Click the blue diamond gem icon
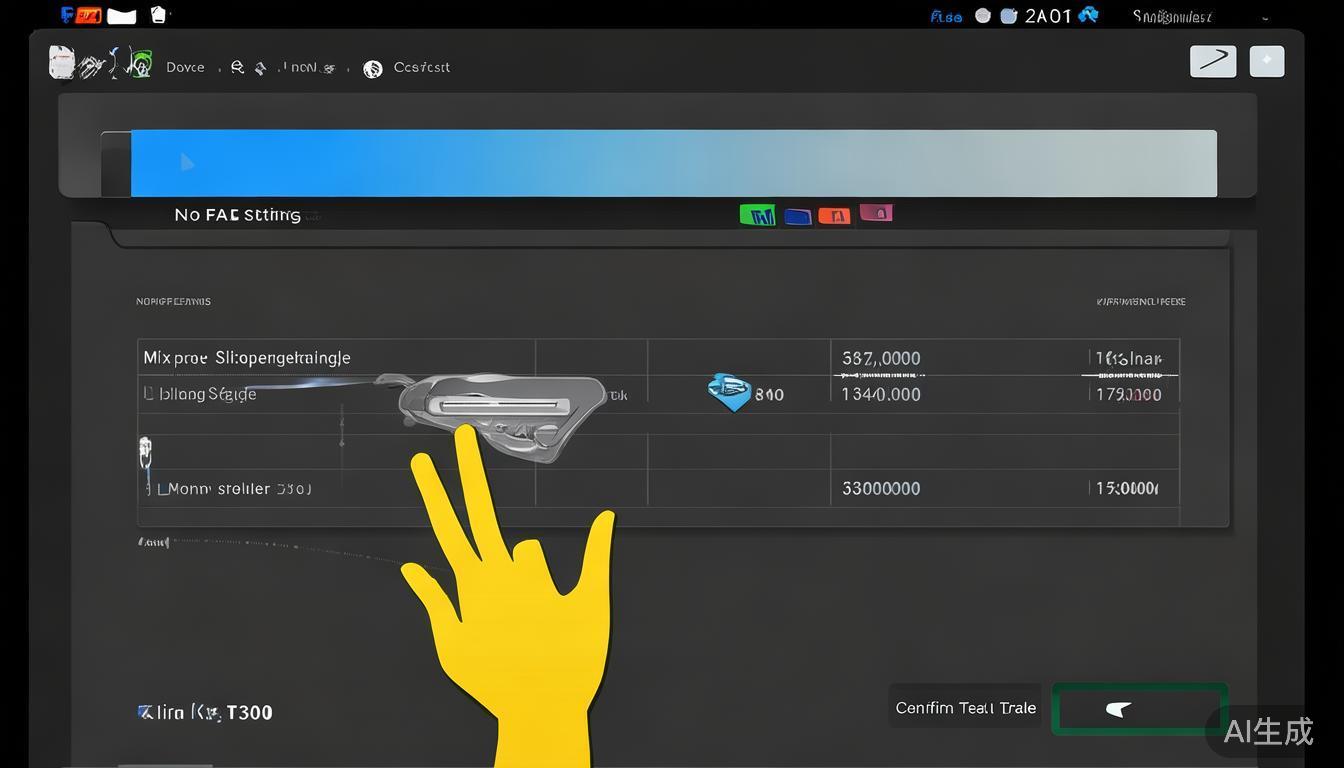The width and height of the screenshot is (1344, 768). tap(729, 391)
